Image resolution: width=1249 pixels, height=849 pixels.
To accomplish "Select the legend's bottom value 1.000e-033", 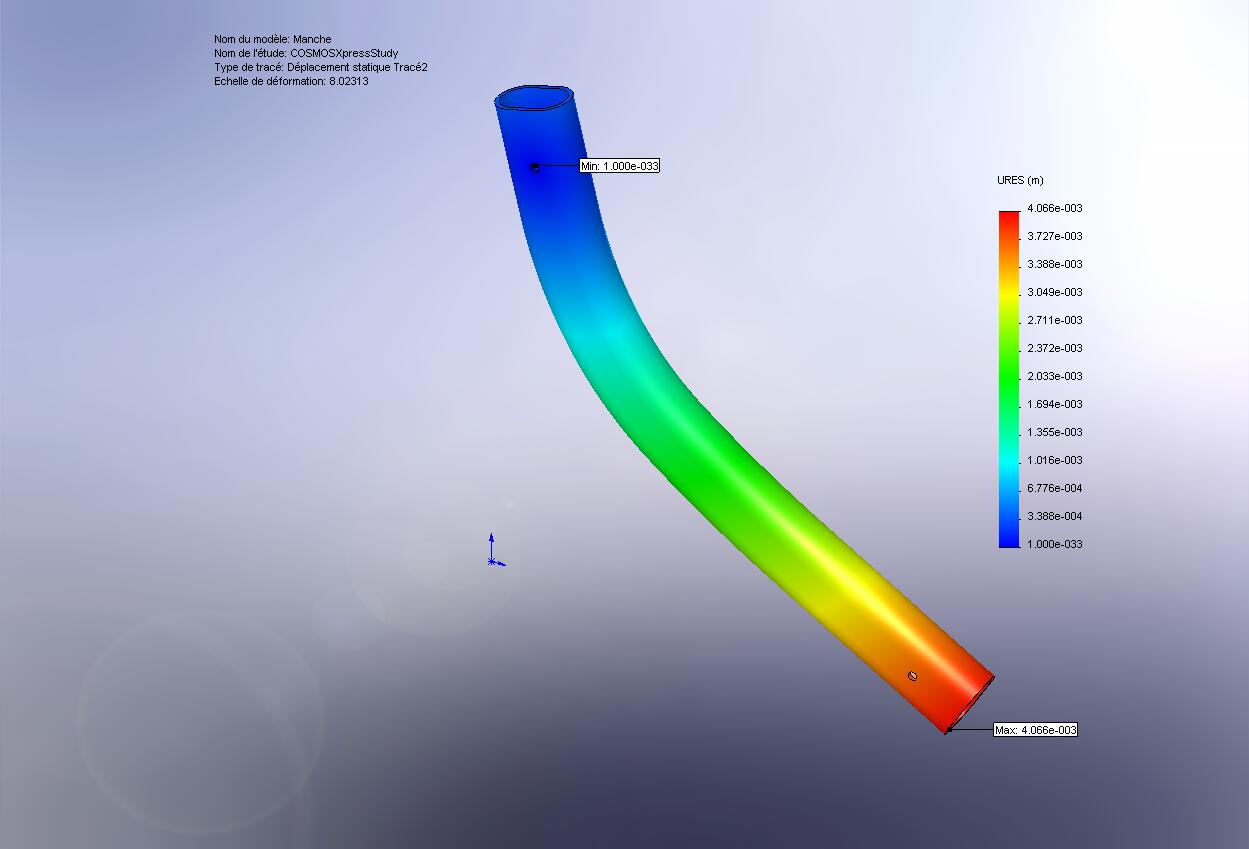I will [1055, 544].
